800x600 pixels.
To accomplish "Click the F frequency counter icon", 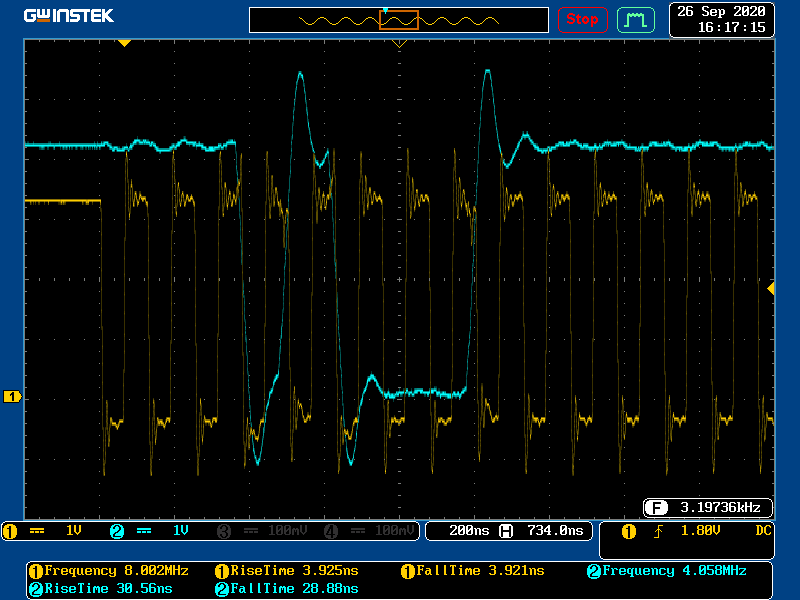I will coord(655,506).
